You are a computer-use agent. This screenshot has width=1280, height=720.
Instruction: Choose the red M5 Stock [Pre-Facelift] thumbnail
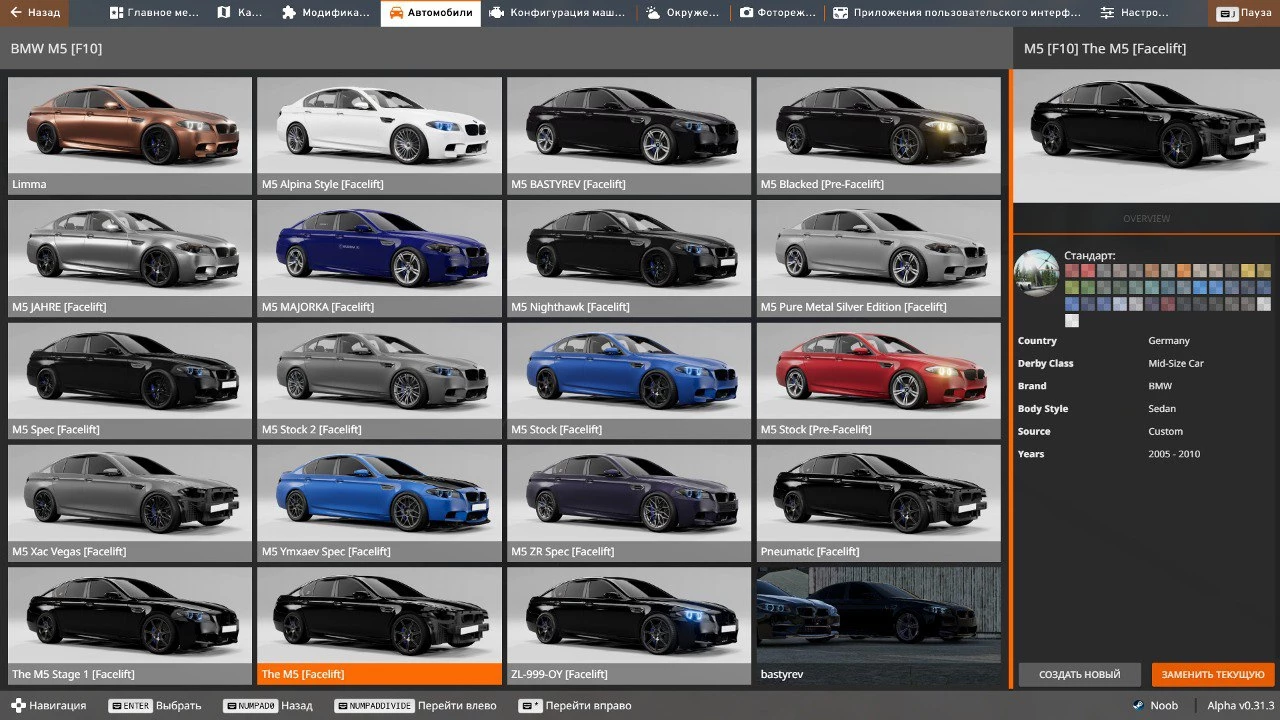coord(878,380)
